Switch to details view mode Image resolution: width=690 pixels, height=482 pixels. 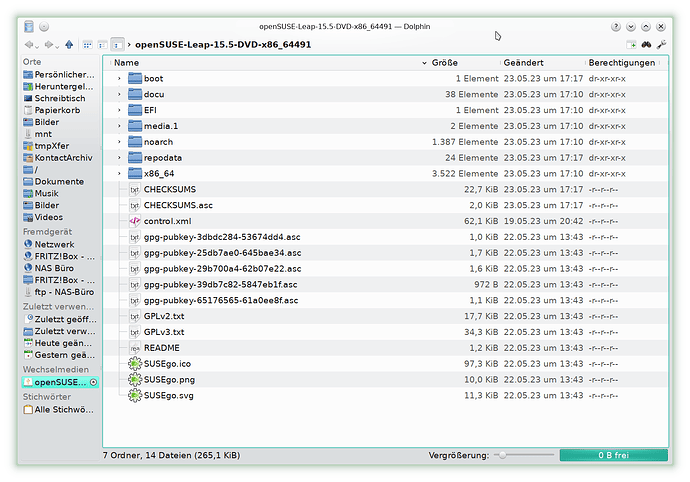point(117,45)
